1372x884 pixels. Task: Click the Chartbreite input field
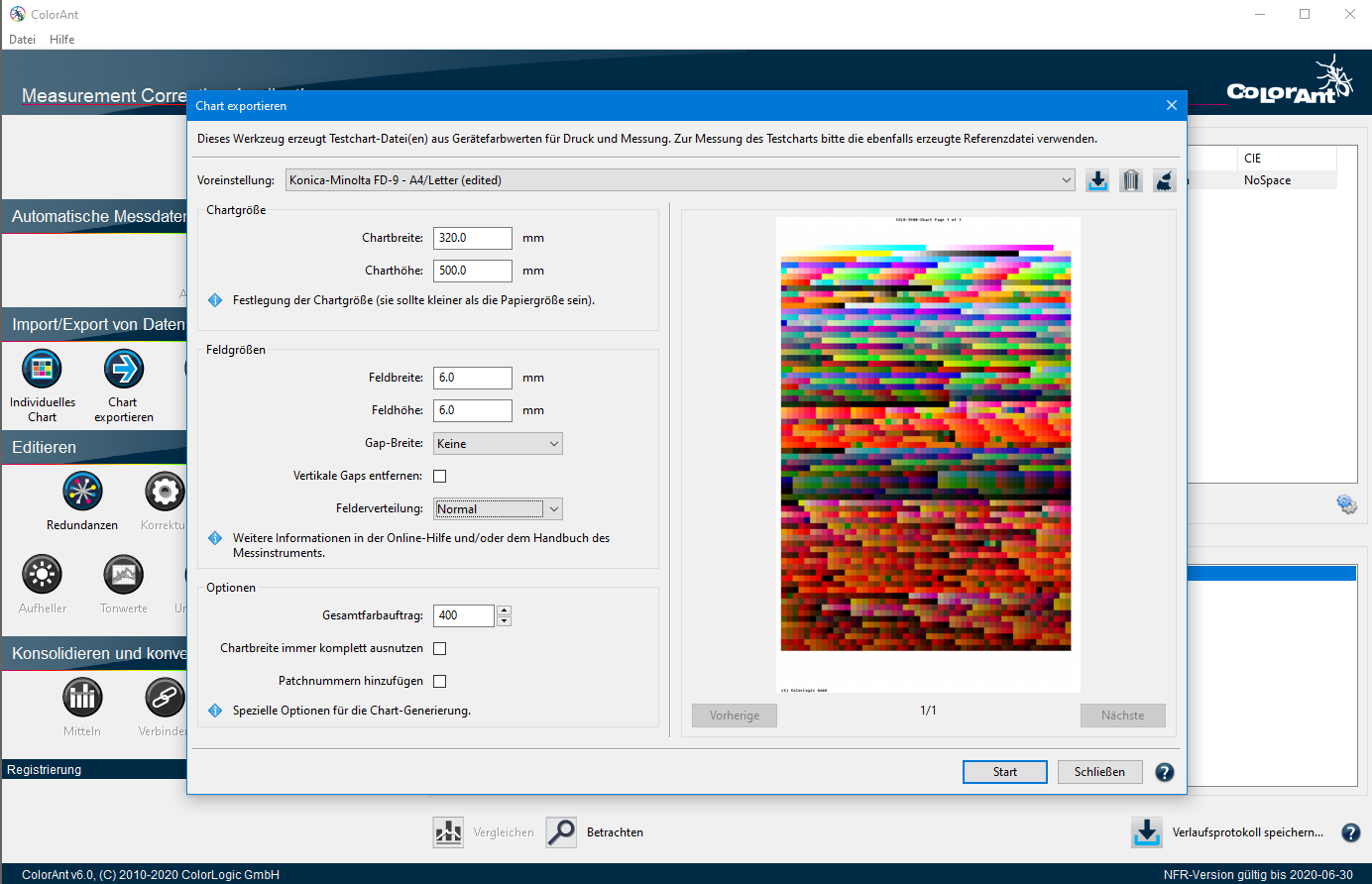pos(472,238)
